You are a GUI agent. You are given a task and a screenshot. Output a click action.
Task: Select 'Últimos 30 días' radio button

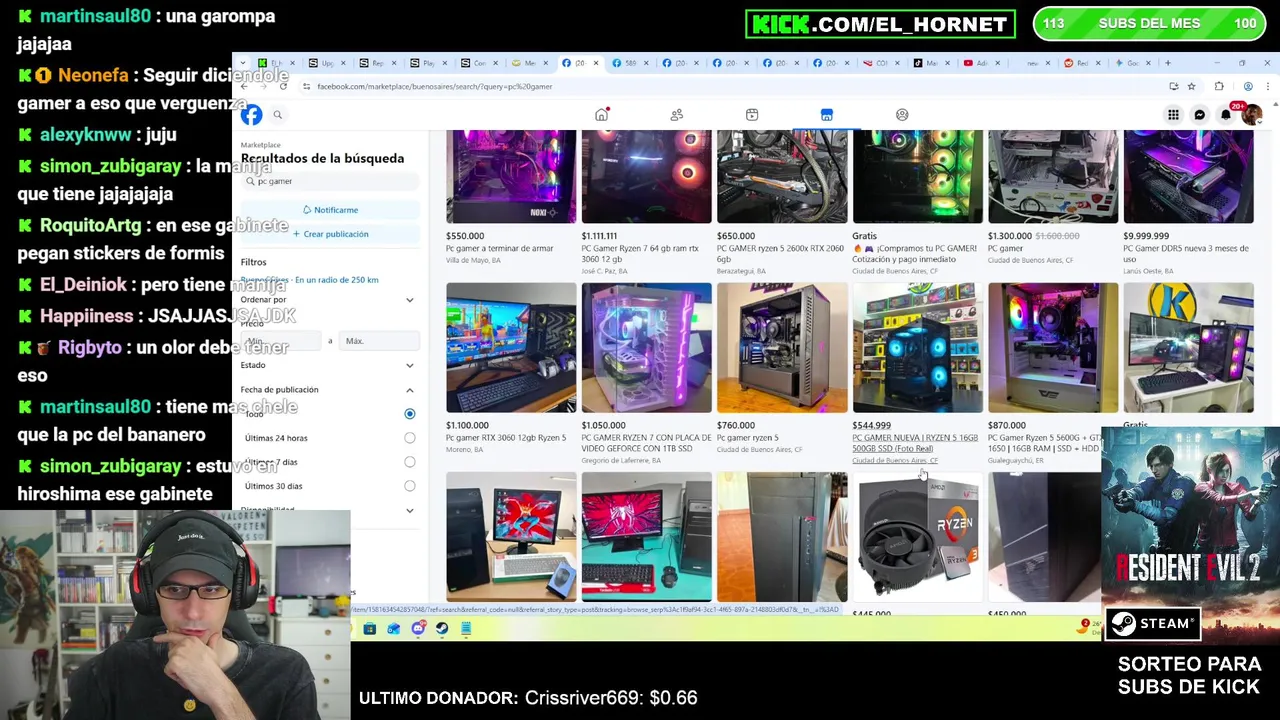tap(409, 486)
